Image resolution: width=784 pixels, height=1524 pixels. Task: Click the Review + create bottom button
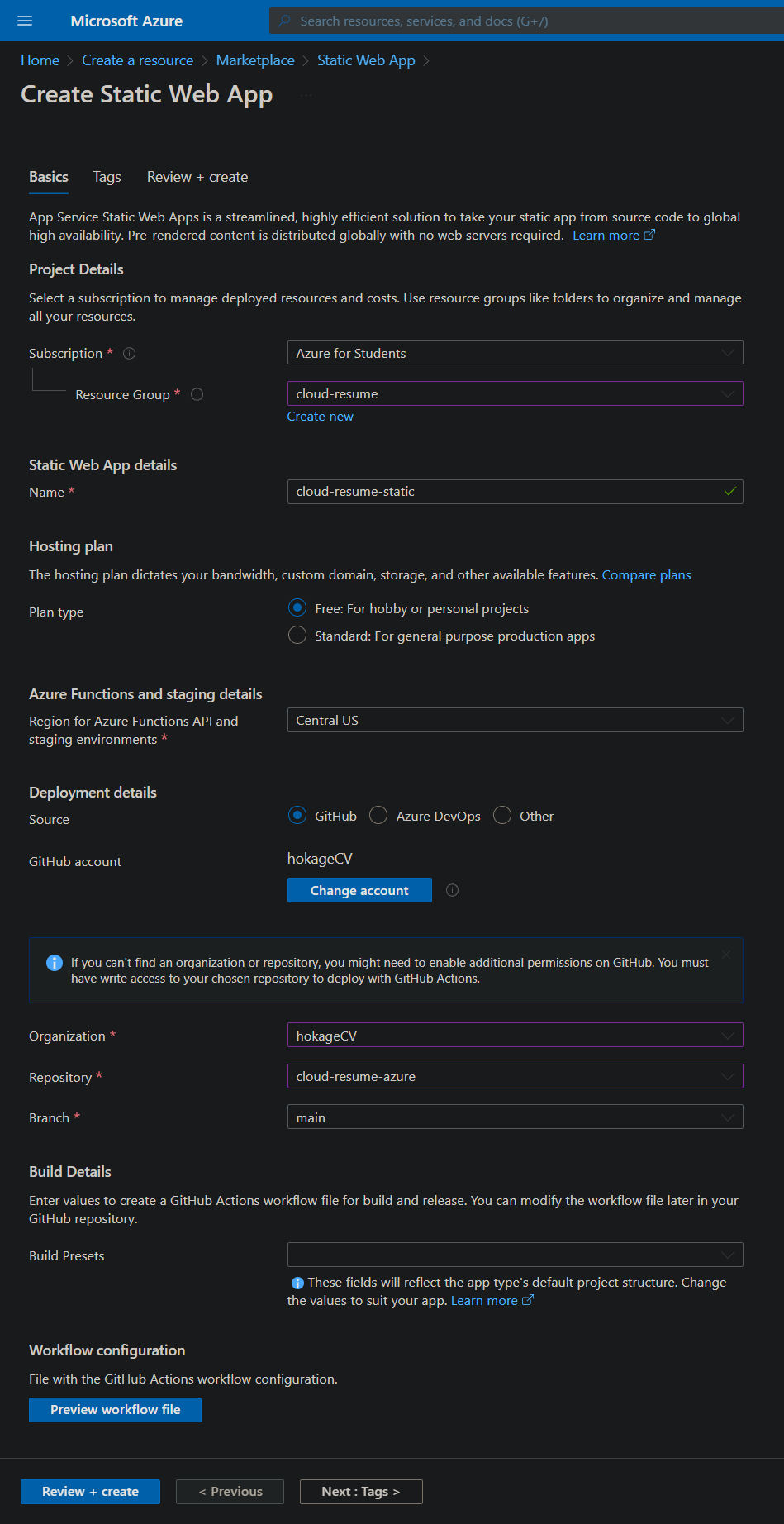90,1492
